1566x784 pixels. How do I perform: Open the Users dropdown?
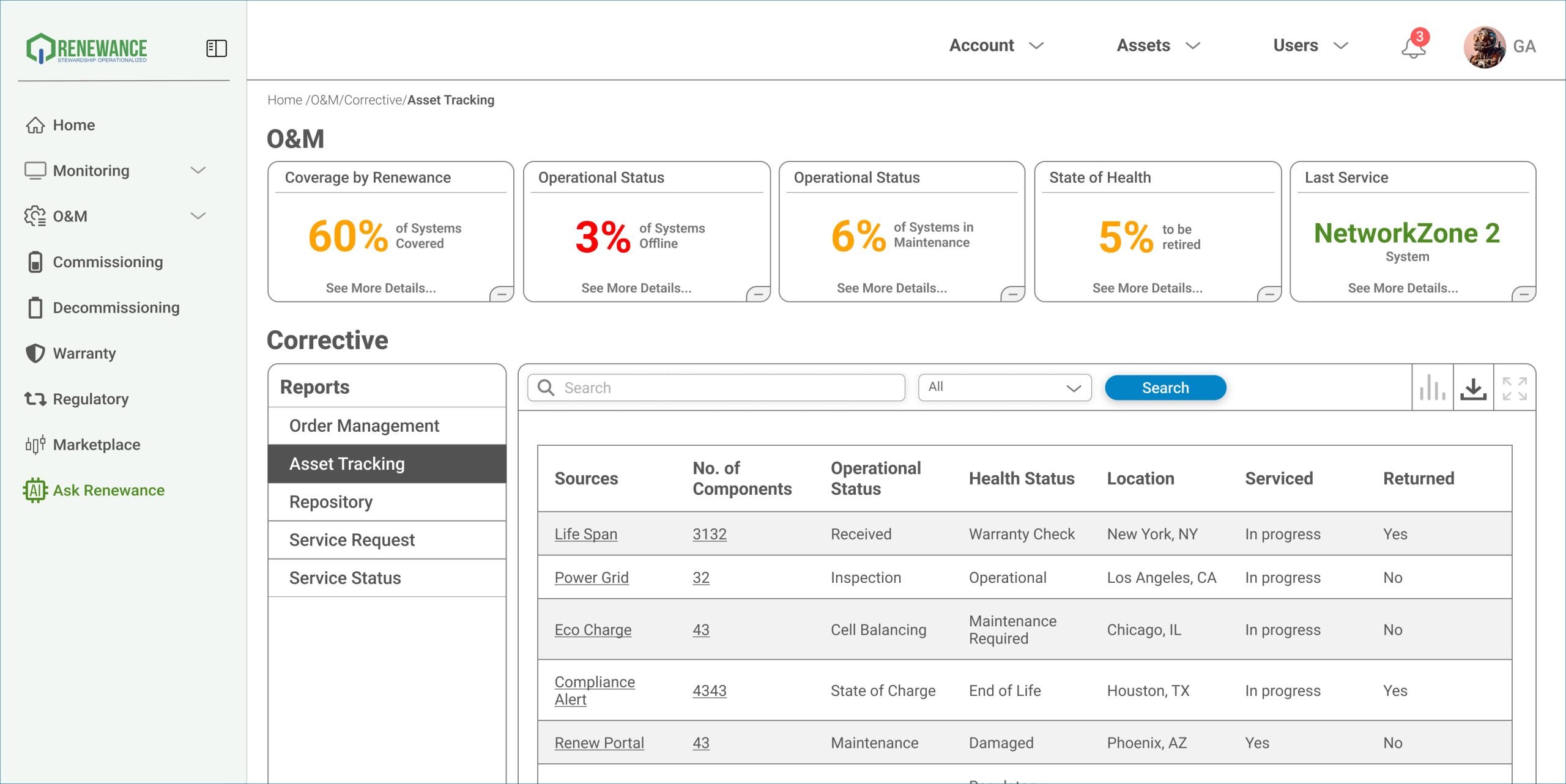click(x=1311, y=46)
